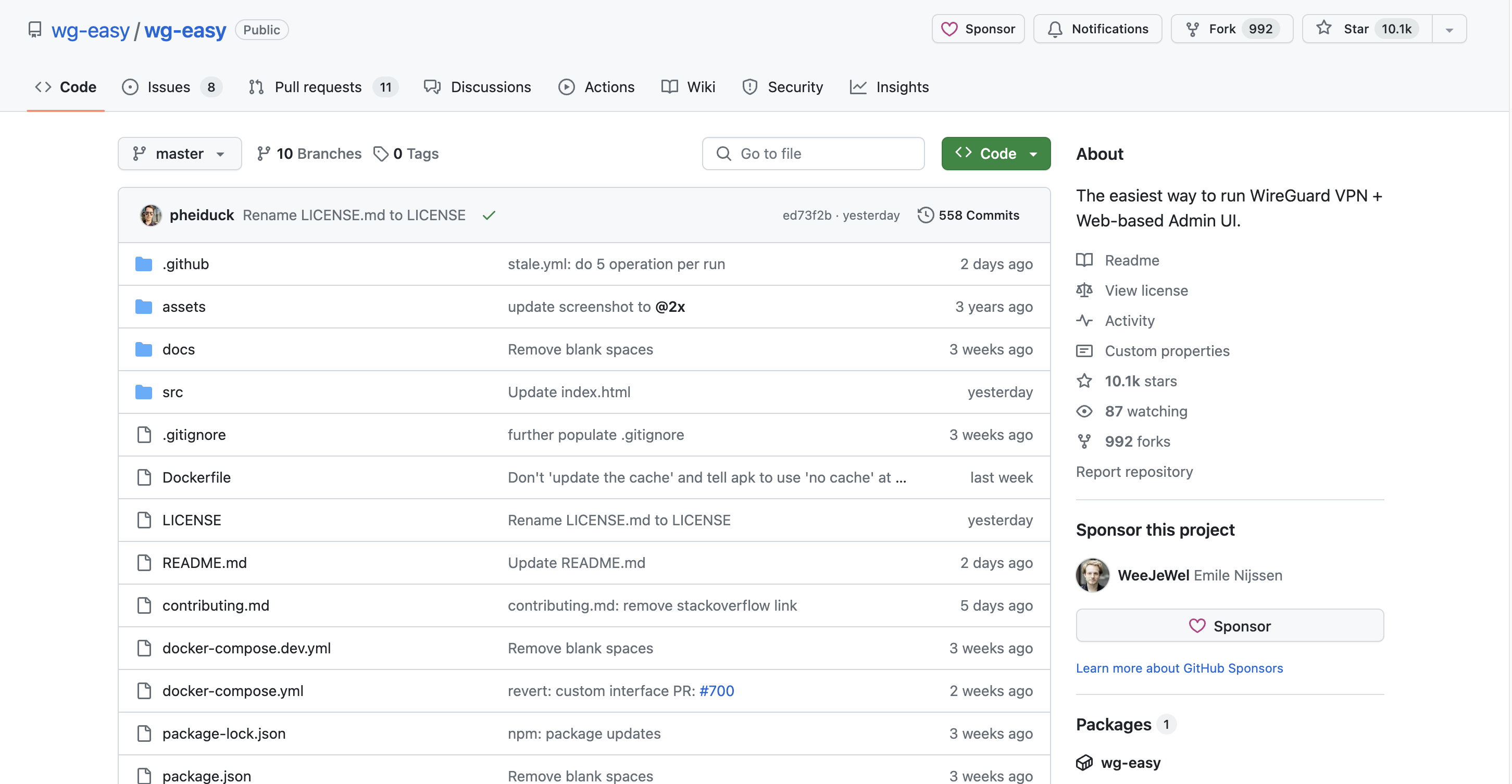Image resolution: width=1512 pixels, height=784 pixels.
Task: Open the contributing.md file
Action: click(x=216, y=605)
